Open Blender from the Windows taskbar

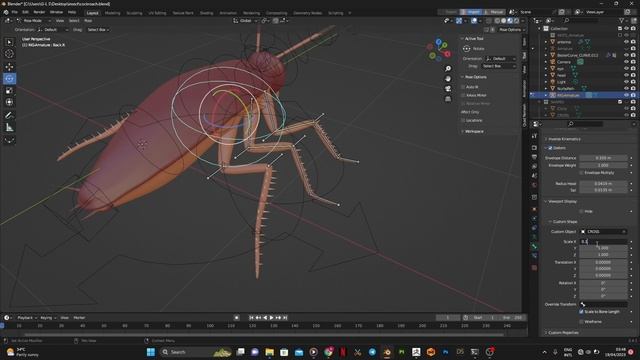[x=387, y=352]
